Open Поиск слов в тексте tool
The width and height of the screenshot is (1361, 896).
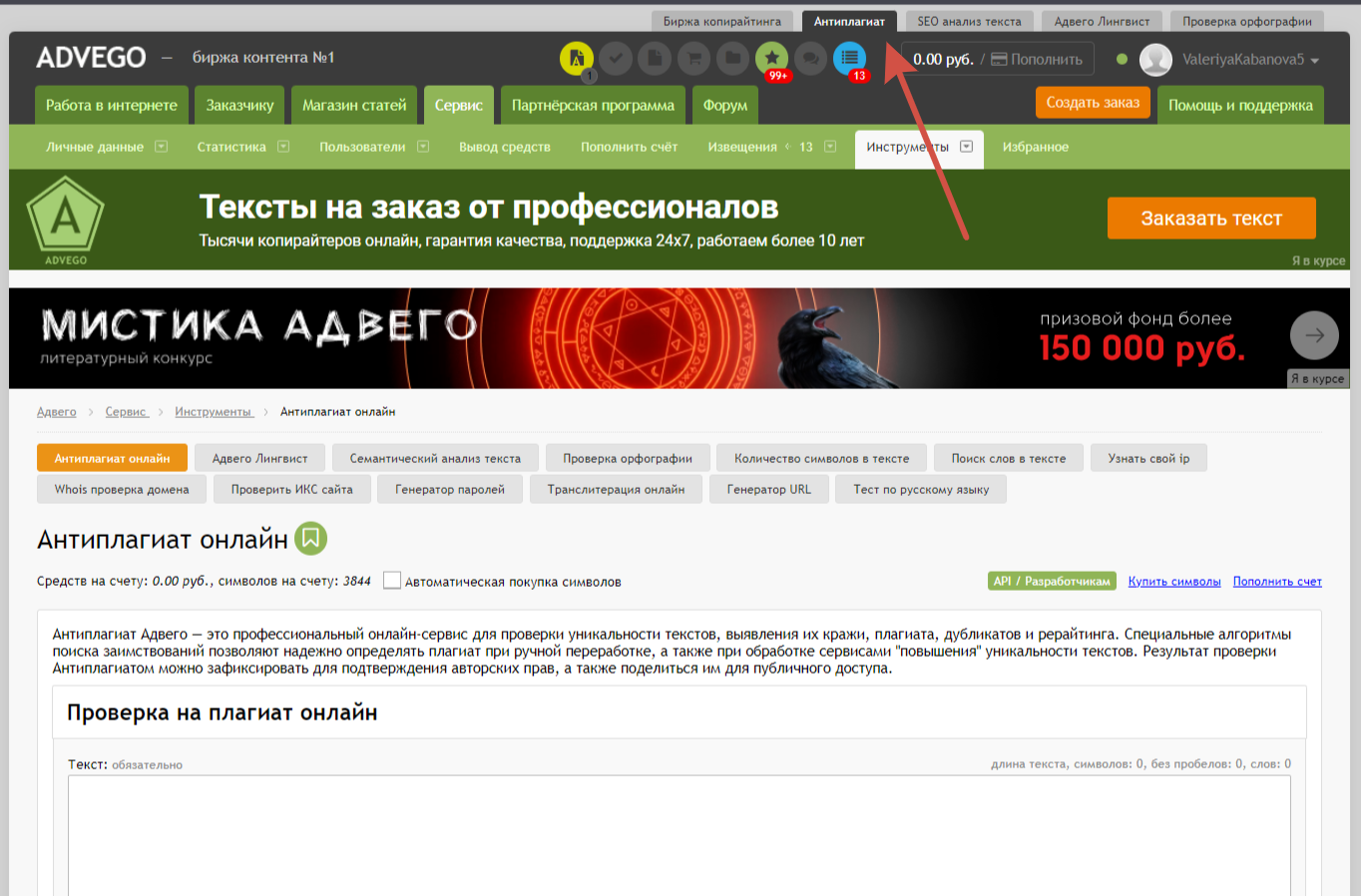(1009, 458)
